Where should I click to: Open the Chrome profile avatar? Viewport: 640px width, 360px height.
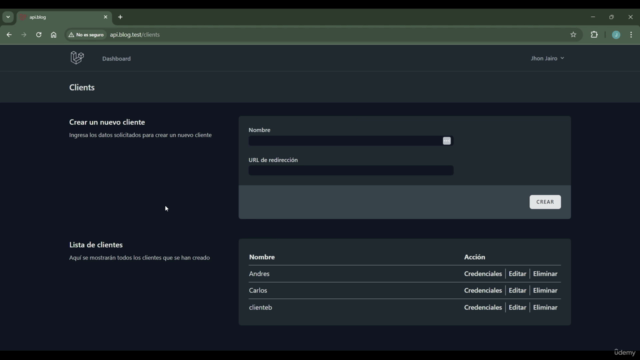pos(616,35)
